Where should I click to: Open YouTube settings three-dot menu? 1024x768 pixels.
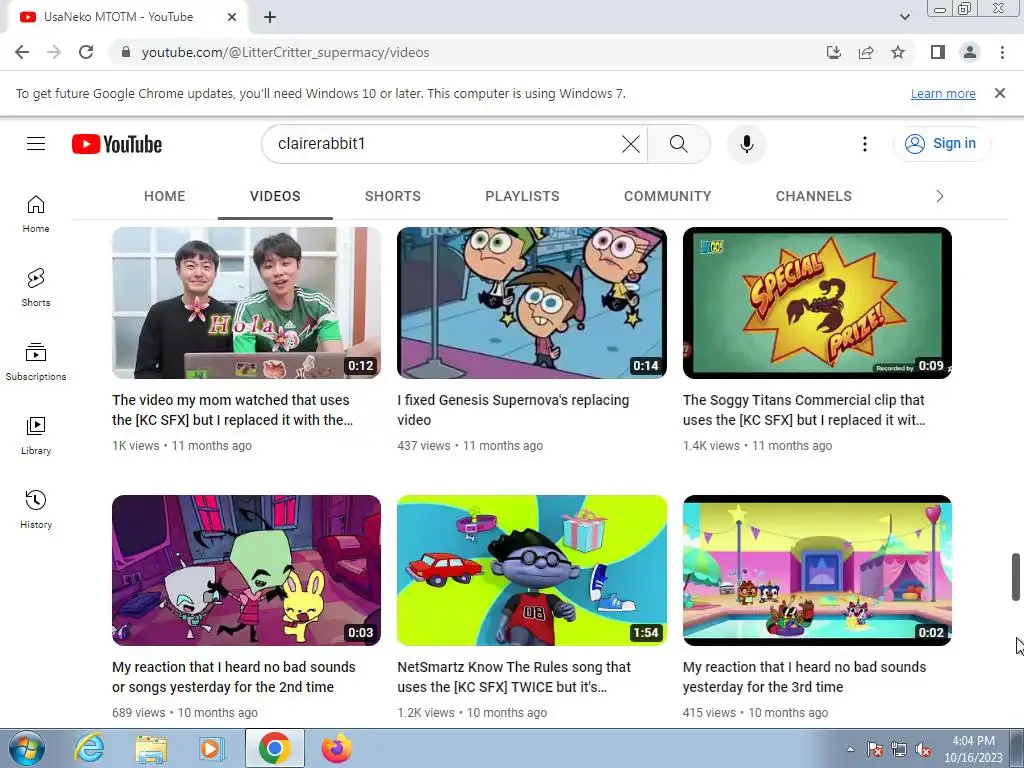pos(865,144)
